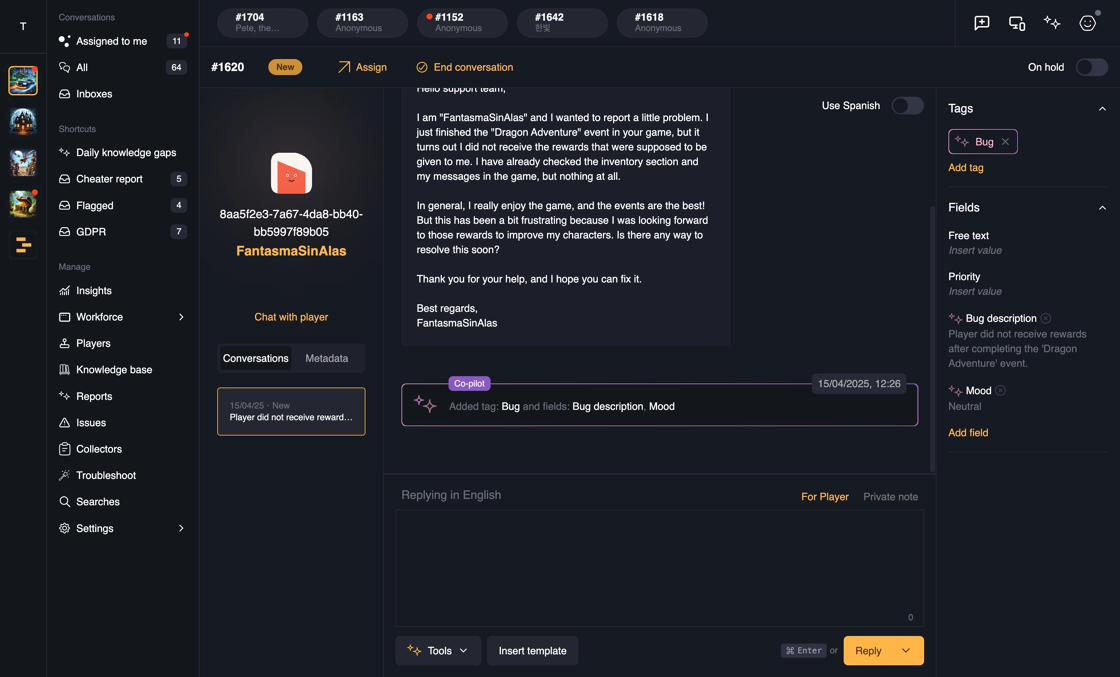This screenshot has height=677, width=1120.
Task: Click the screens icon in top bar
Action: 1017,23
